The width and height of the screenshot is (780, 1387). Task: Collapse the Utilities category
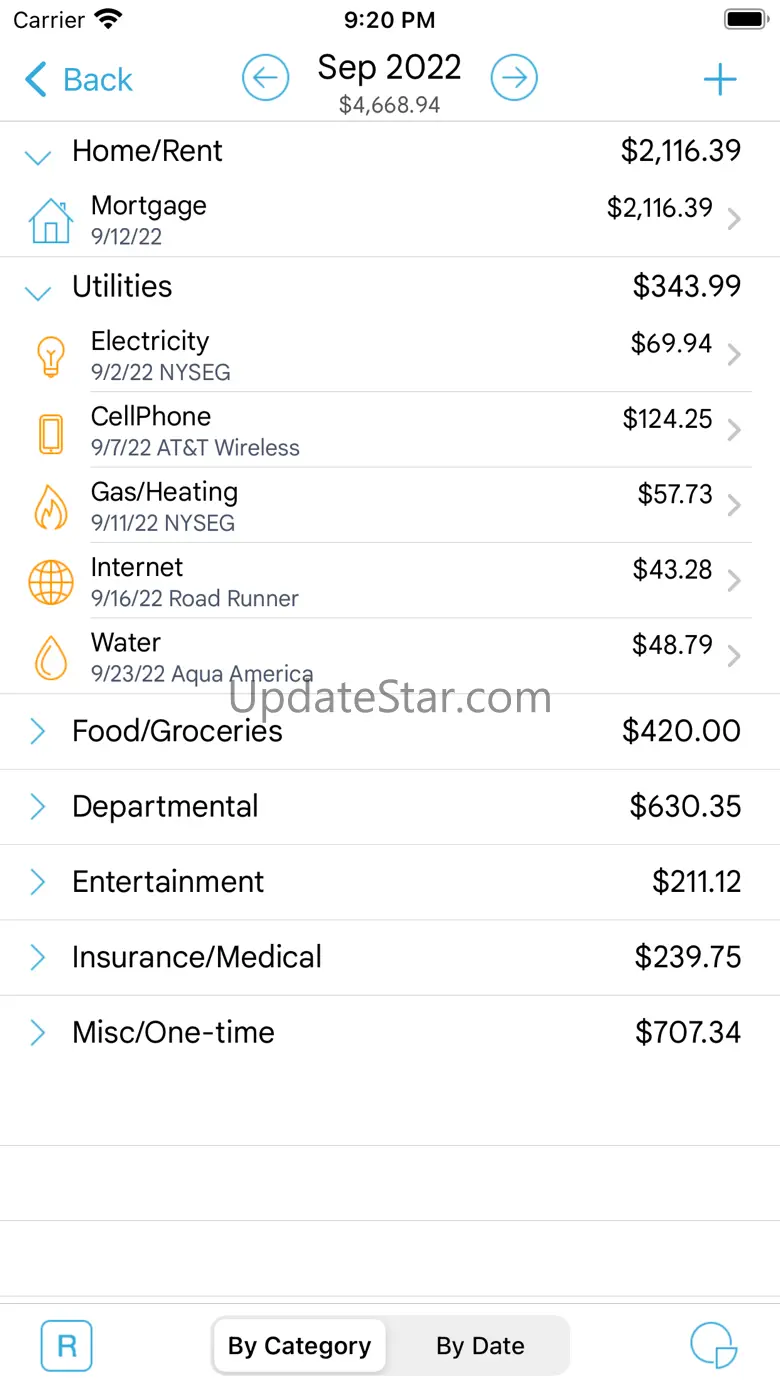point(38,291)
